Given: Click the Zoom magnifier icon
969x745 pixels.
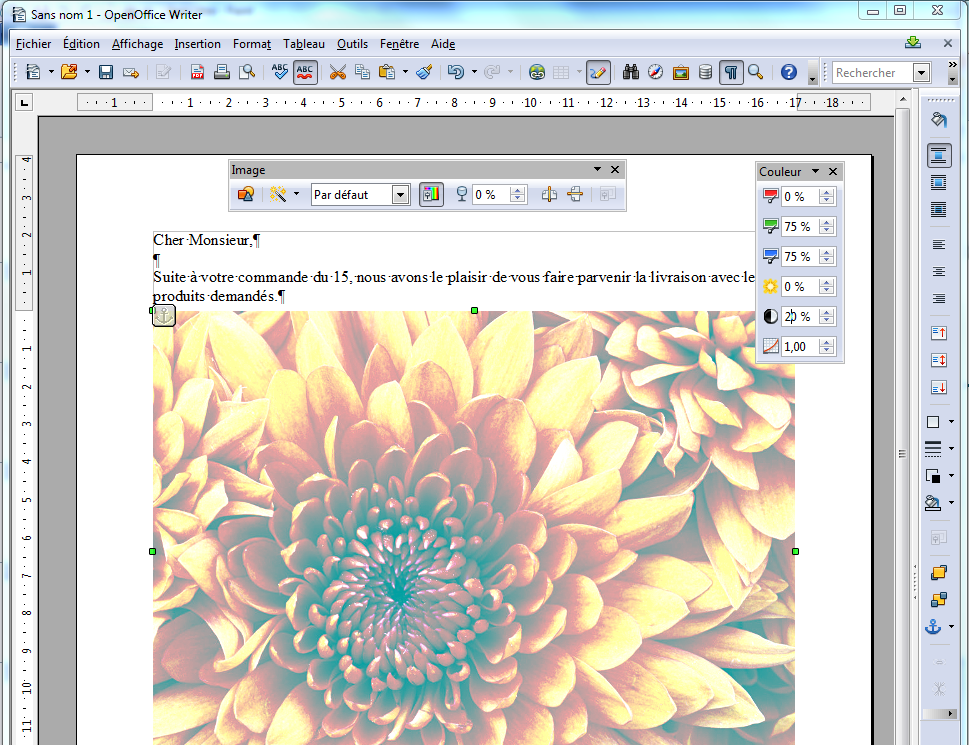Looking at the screenshot, I should pyautogui.click(x=755, y=72).
